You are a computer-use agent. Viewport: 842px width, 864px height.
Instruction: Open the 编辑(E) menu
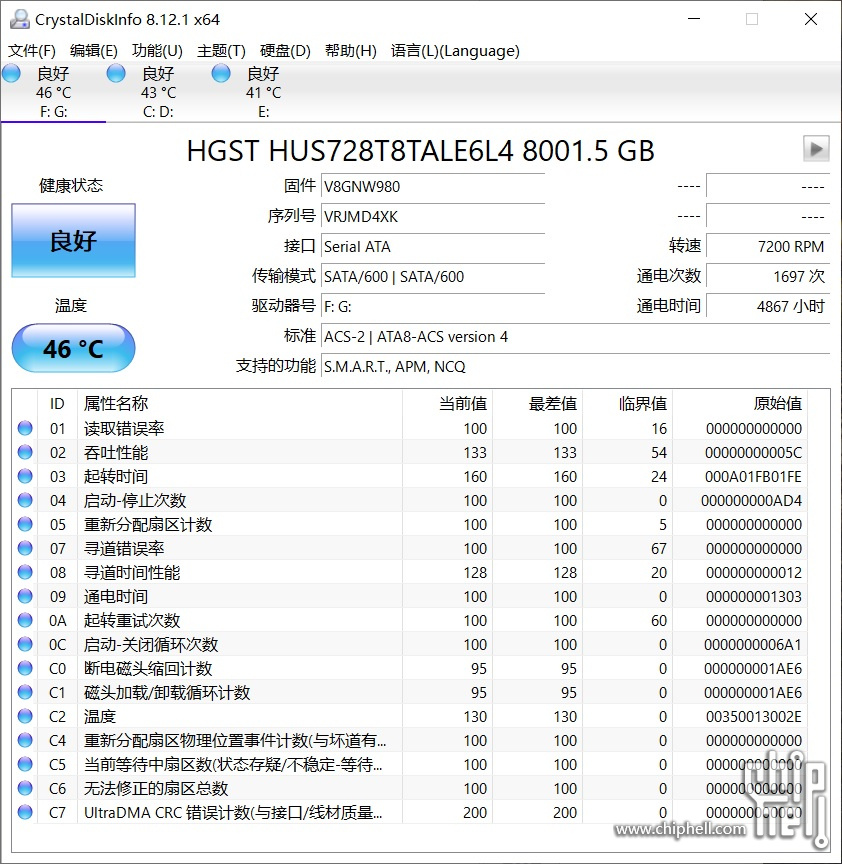[x=94, y=51]
